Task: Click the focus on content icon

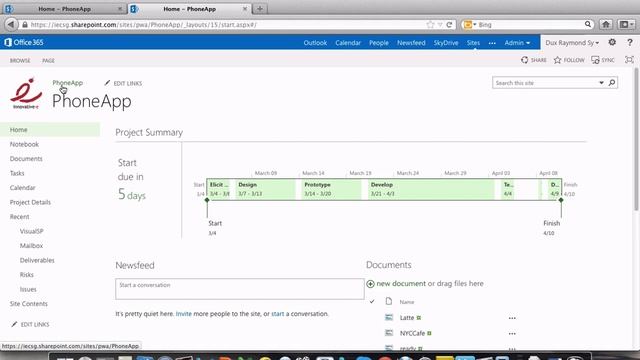Action: click(629, 60)
